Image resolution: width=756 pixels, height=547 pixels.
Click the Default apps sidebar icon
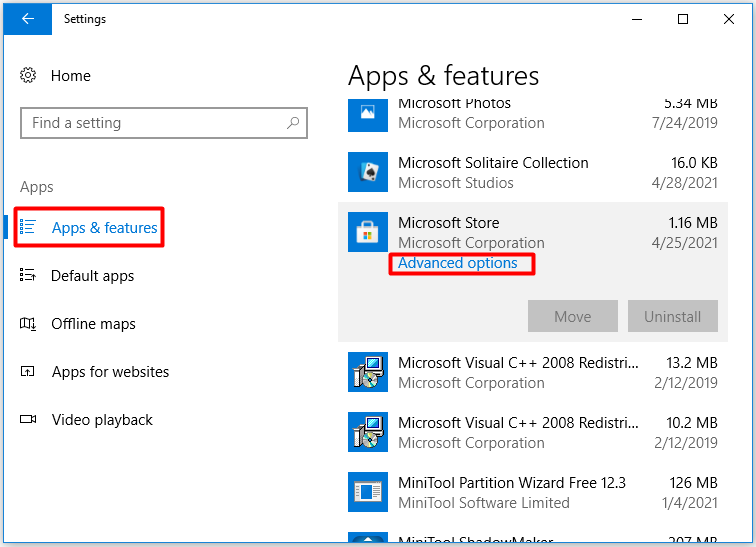point(27,275)
